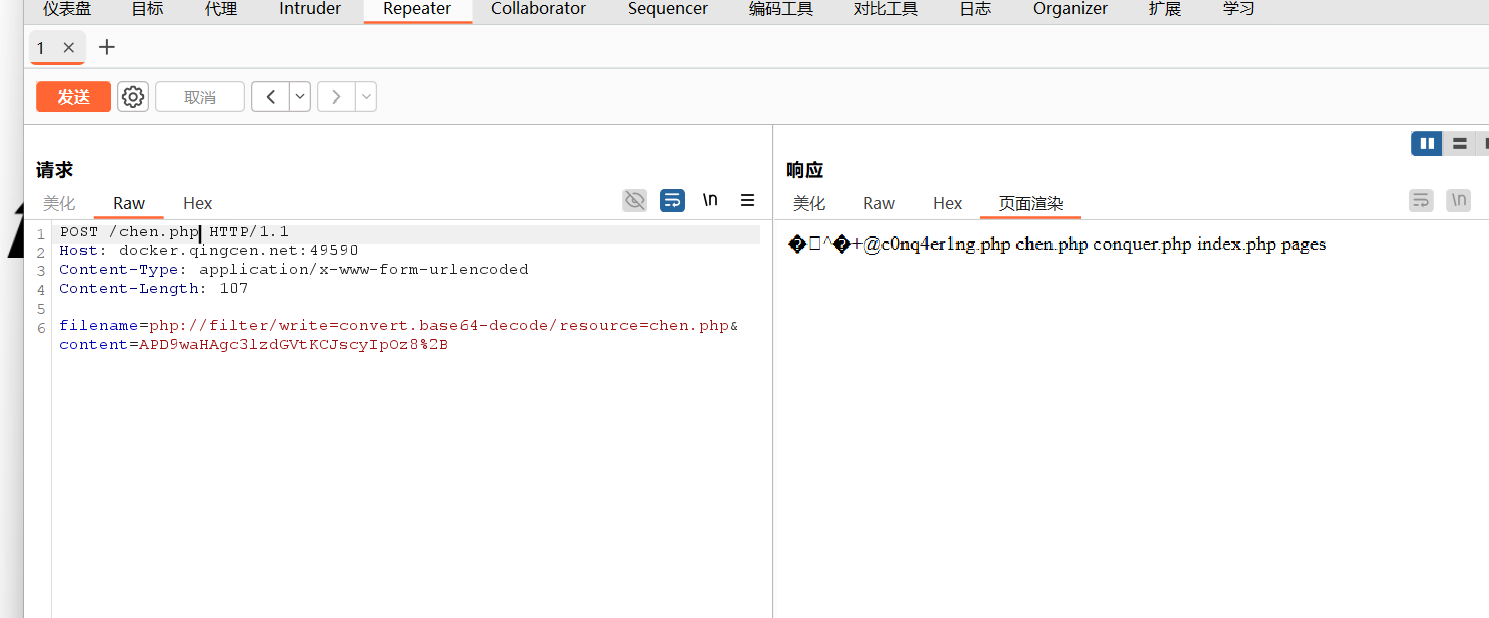This screenshot has height=618, width=1489.
Task: Select top-bottom layout icon
Action: pyautogui.click(x=1460, y=144)
